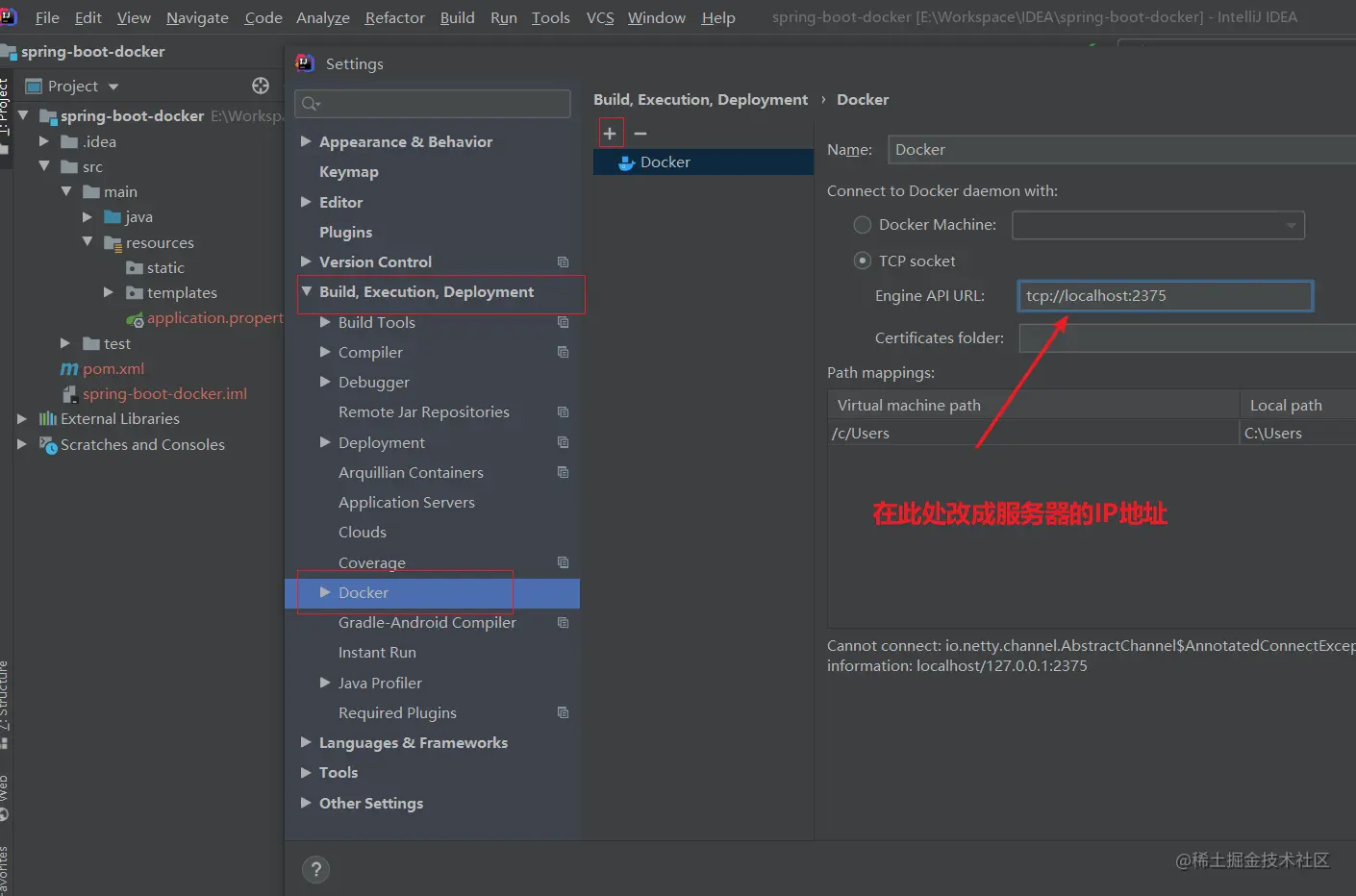Expand the Other Settings group
1356x896 pixels.
(306, 803)
